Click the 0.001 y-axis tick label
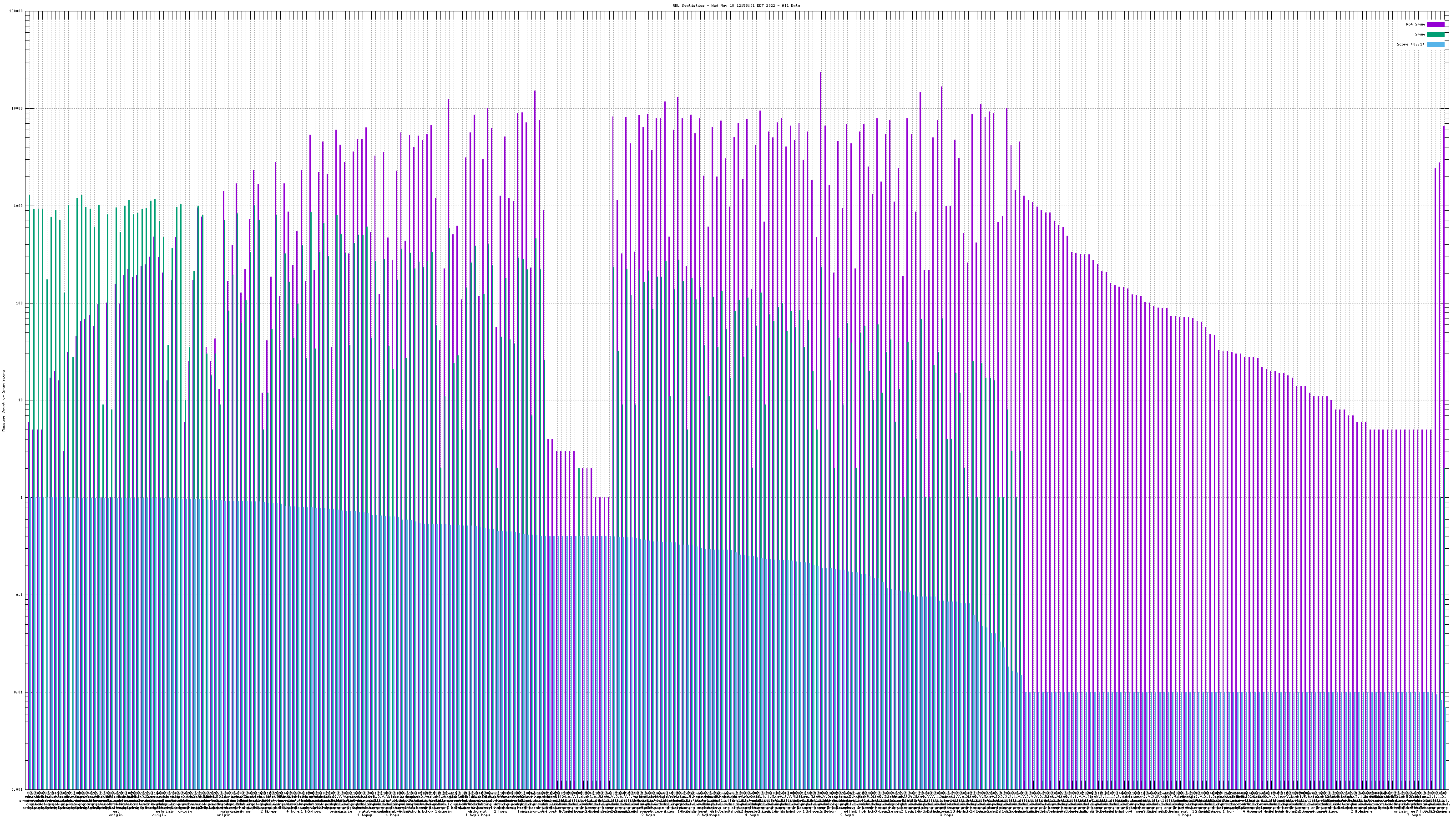Viewport: 1456px width, 819px height. [18, 789]
